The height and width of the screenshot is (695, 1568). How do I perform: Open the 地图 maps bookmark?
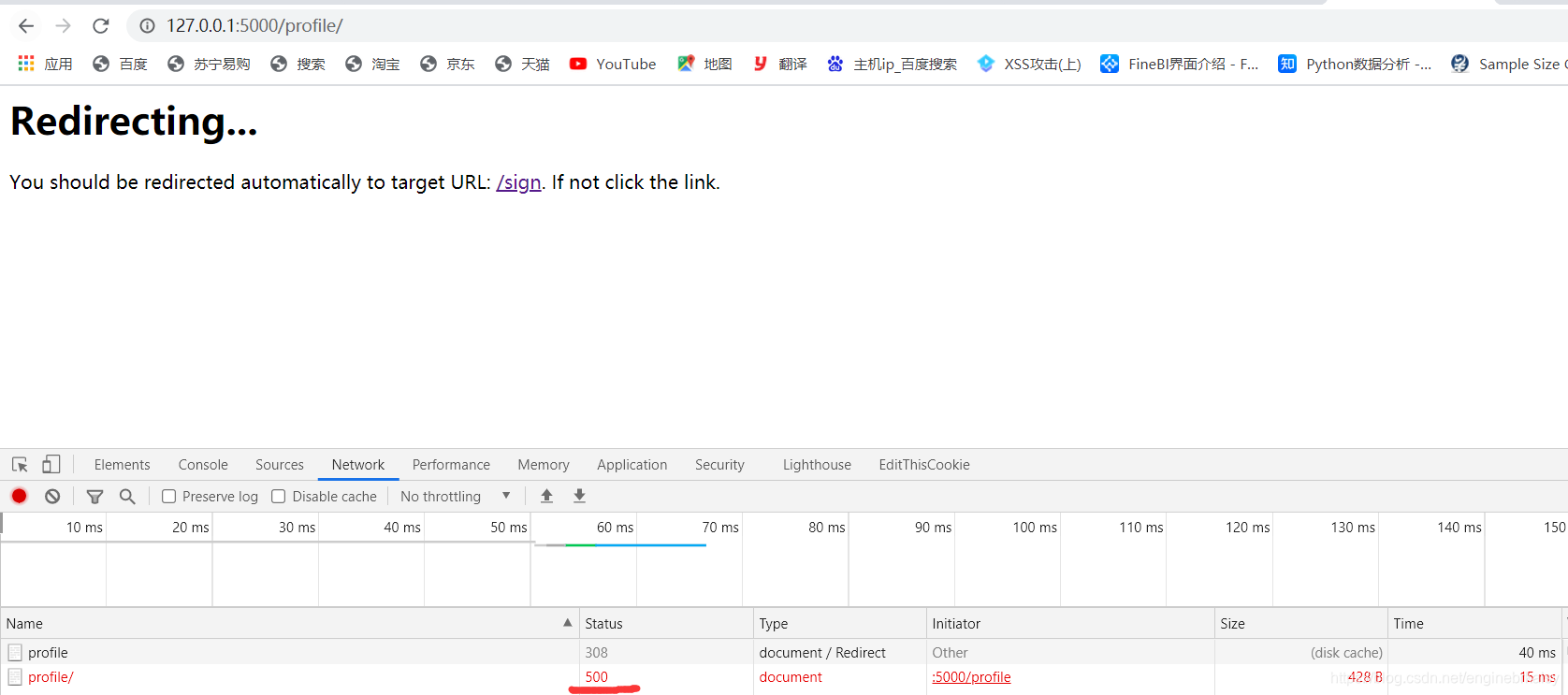click(x=704, y=64)
